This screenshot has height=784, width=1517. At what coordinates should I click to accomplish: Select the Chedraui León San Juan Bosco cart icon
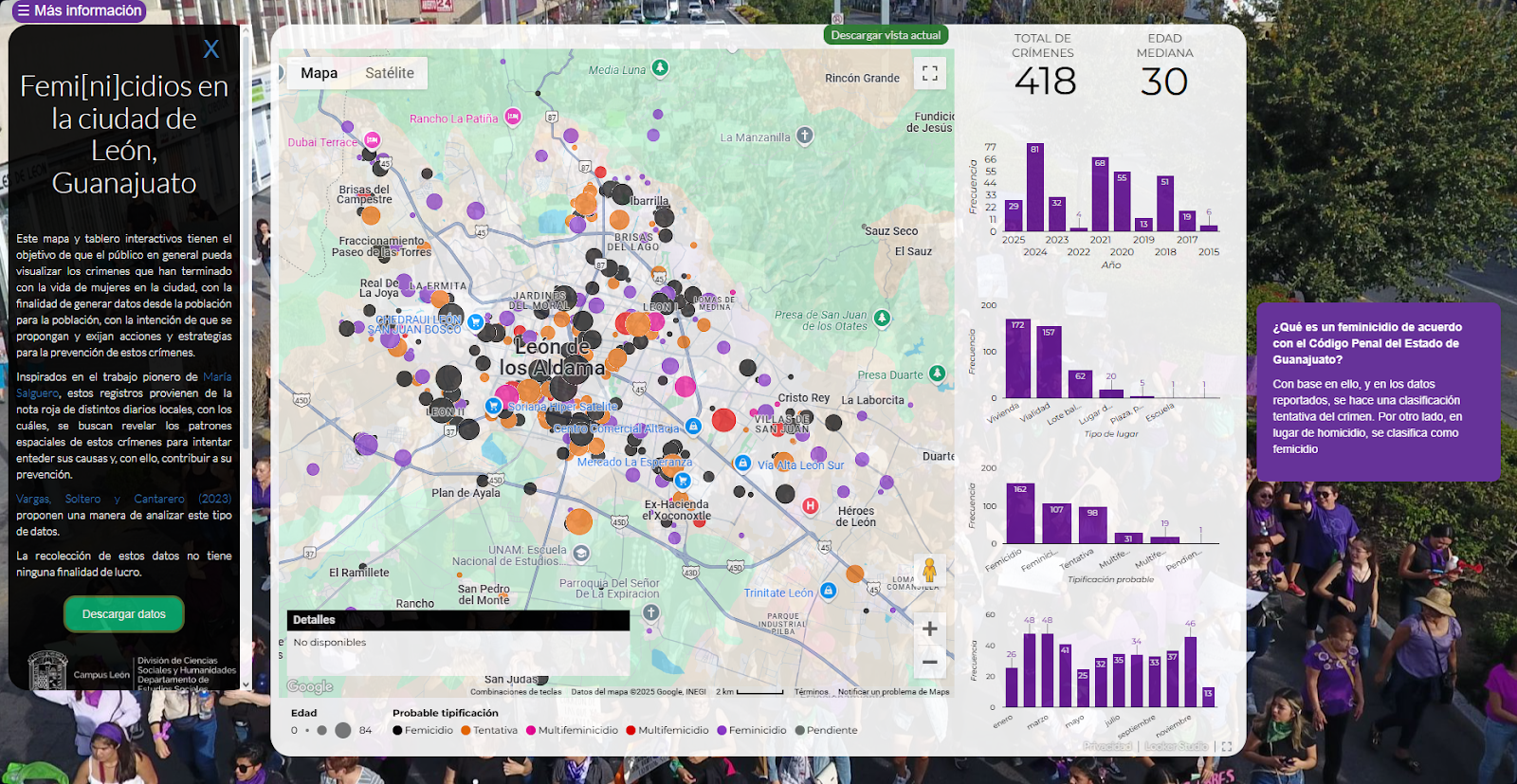476,321
